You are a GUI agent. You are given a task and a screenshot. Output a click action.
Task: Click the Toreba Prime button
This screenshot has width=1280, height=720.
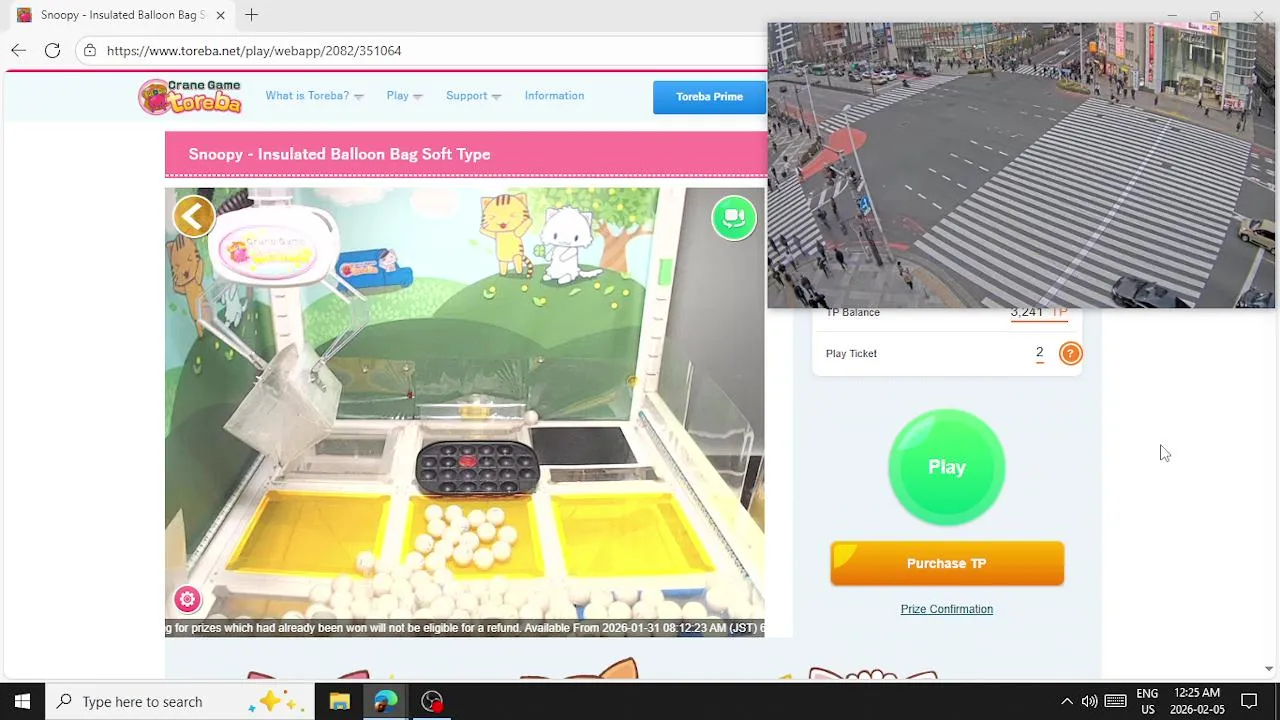pyautogui.click(x=709, y=97)
